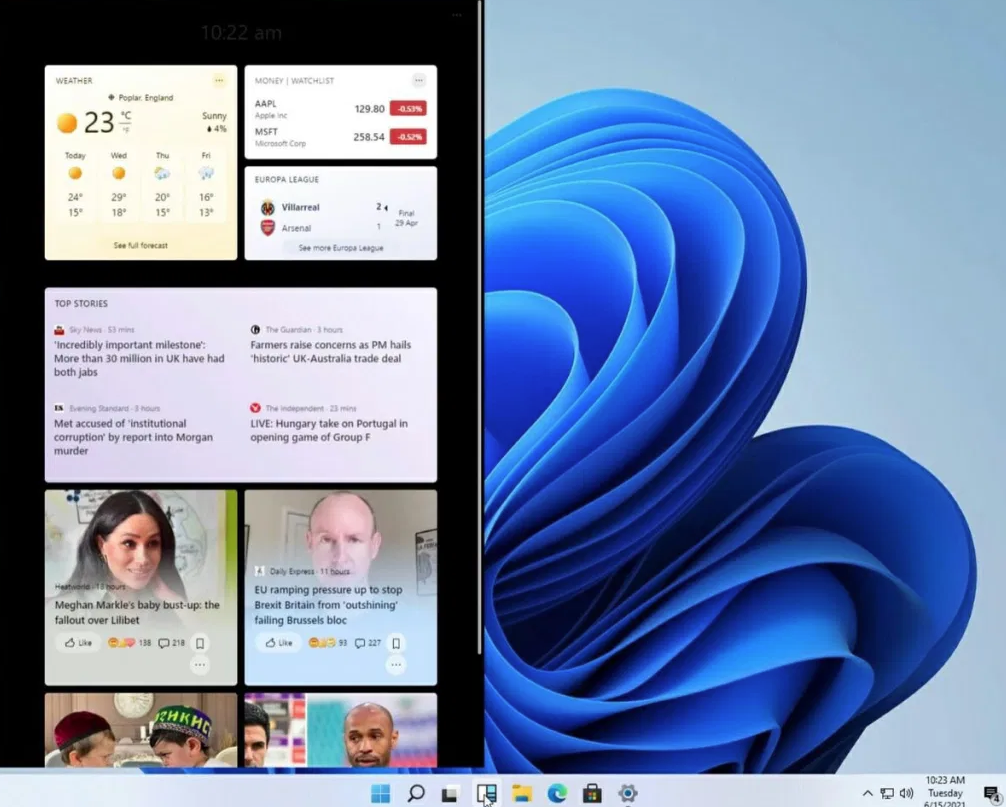Open more options on Meghan Markle card
This screenshot has width=1006, height=807.
point(200,665)
